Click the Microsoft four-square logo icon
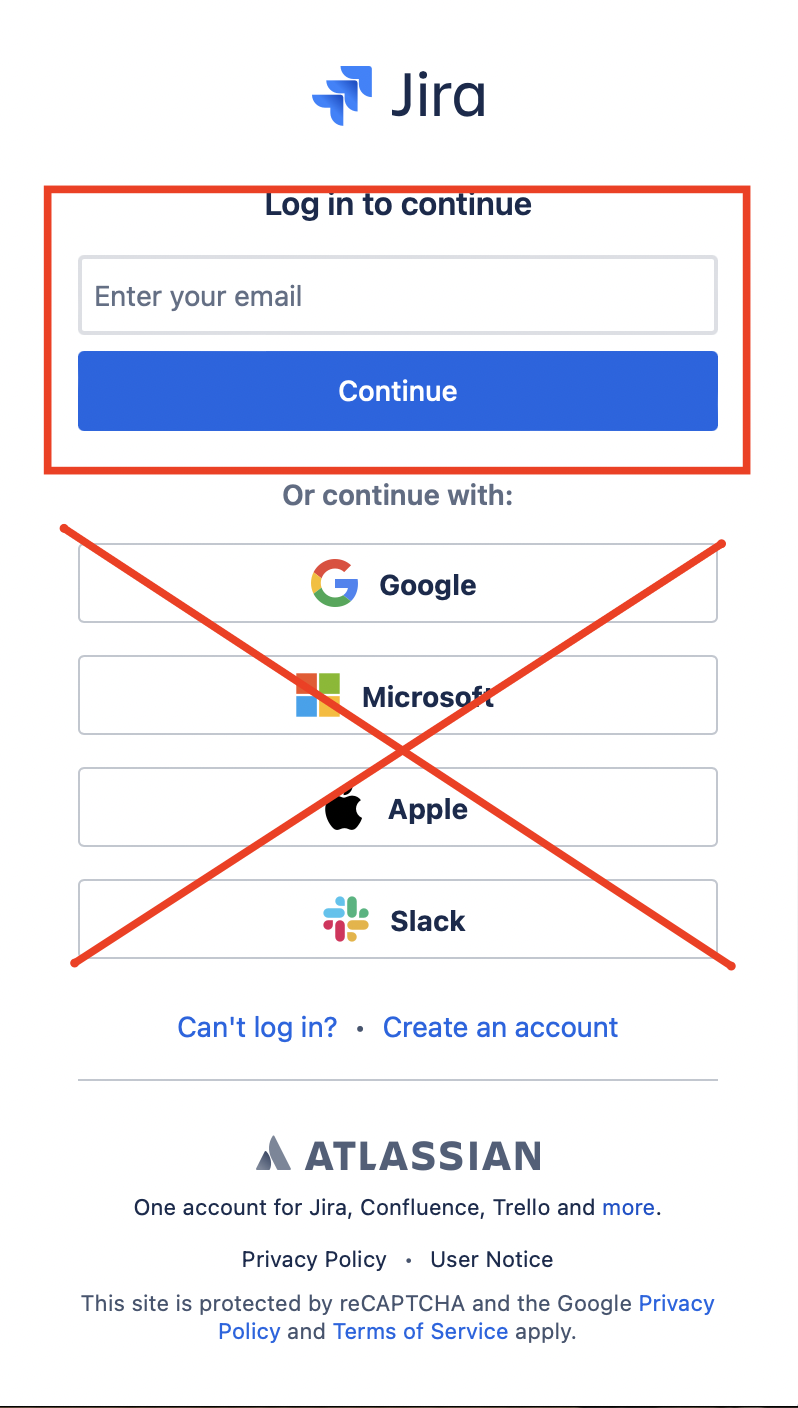 click(x=318, y=695)
